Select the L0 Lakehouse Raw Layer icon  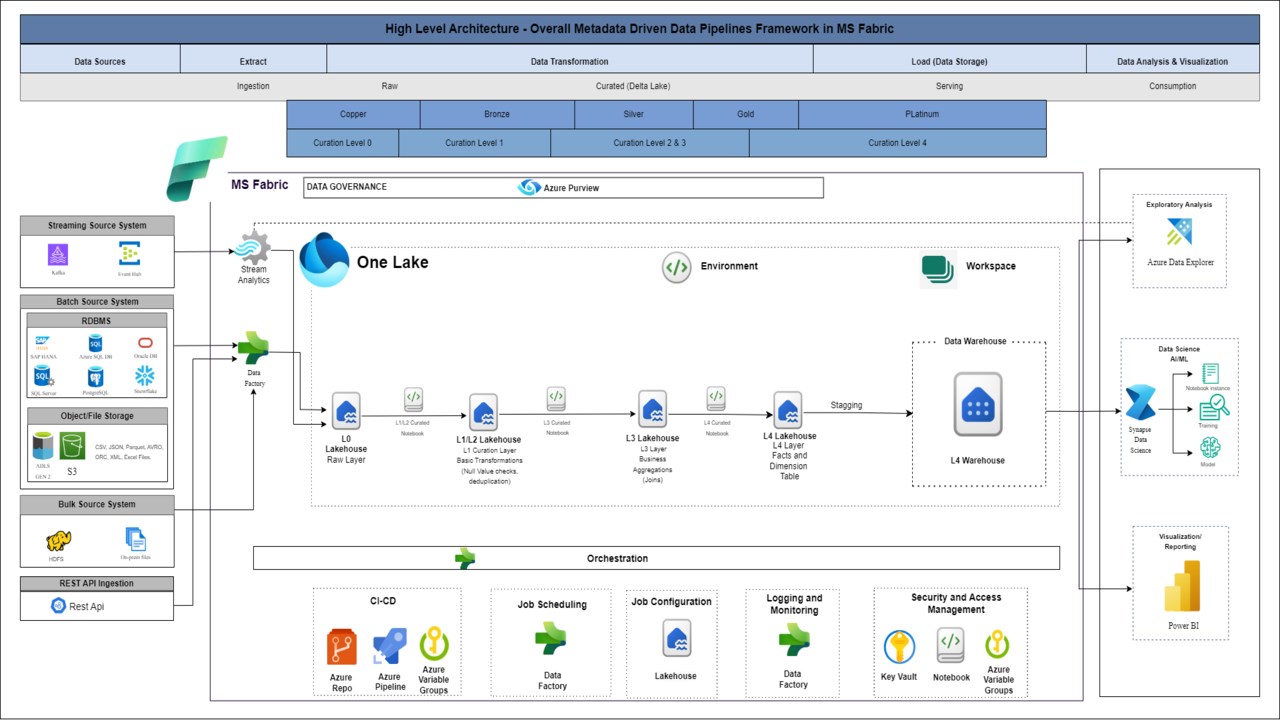(x=346, y=411)
